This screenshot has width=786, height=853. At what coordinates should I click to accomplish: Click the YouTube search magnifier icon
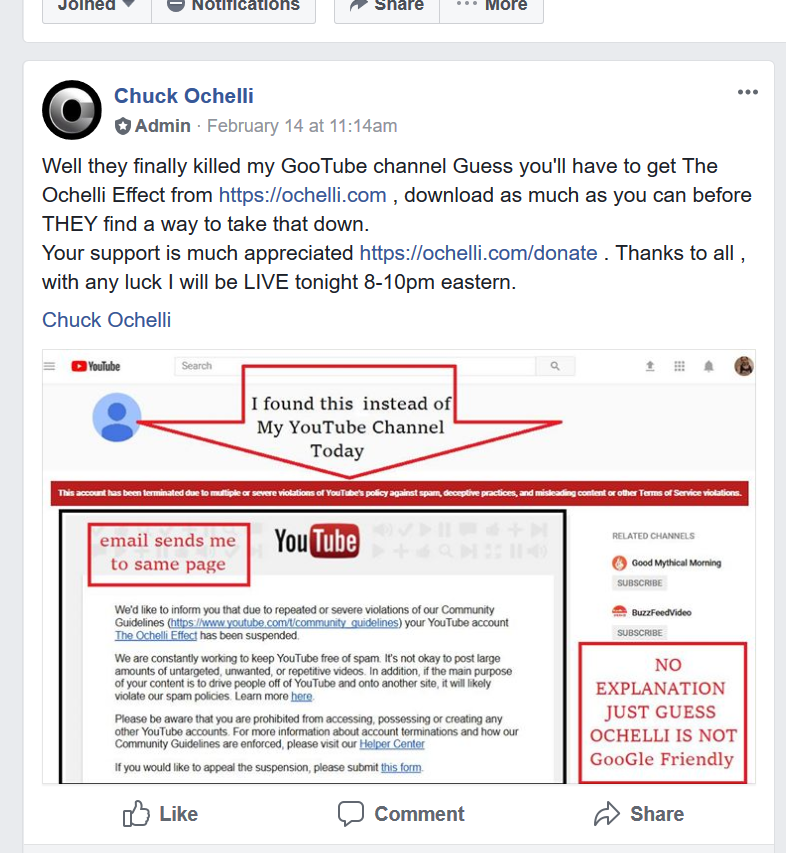[555, 366]
